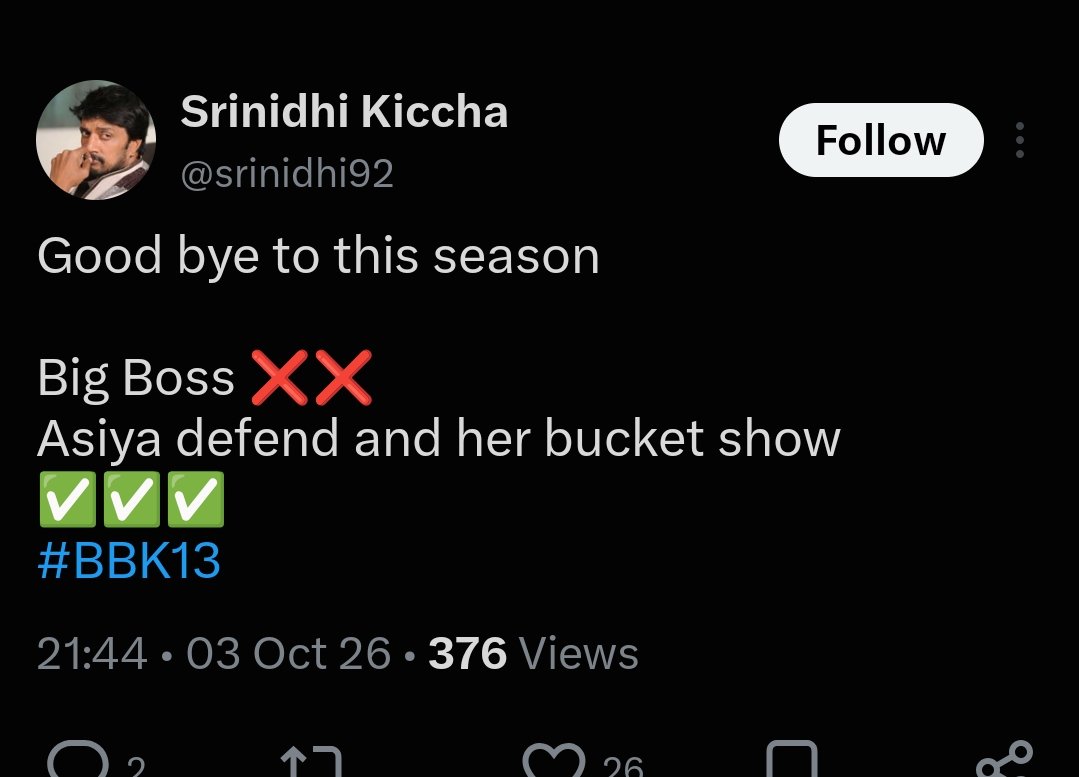Select the 'Good bye to this season' text

(x=319, y=256)
